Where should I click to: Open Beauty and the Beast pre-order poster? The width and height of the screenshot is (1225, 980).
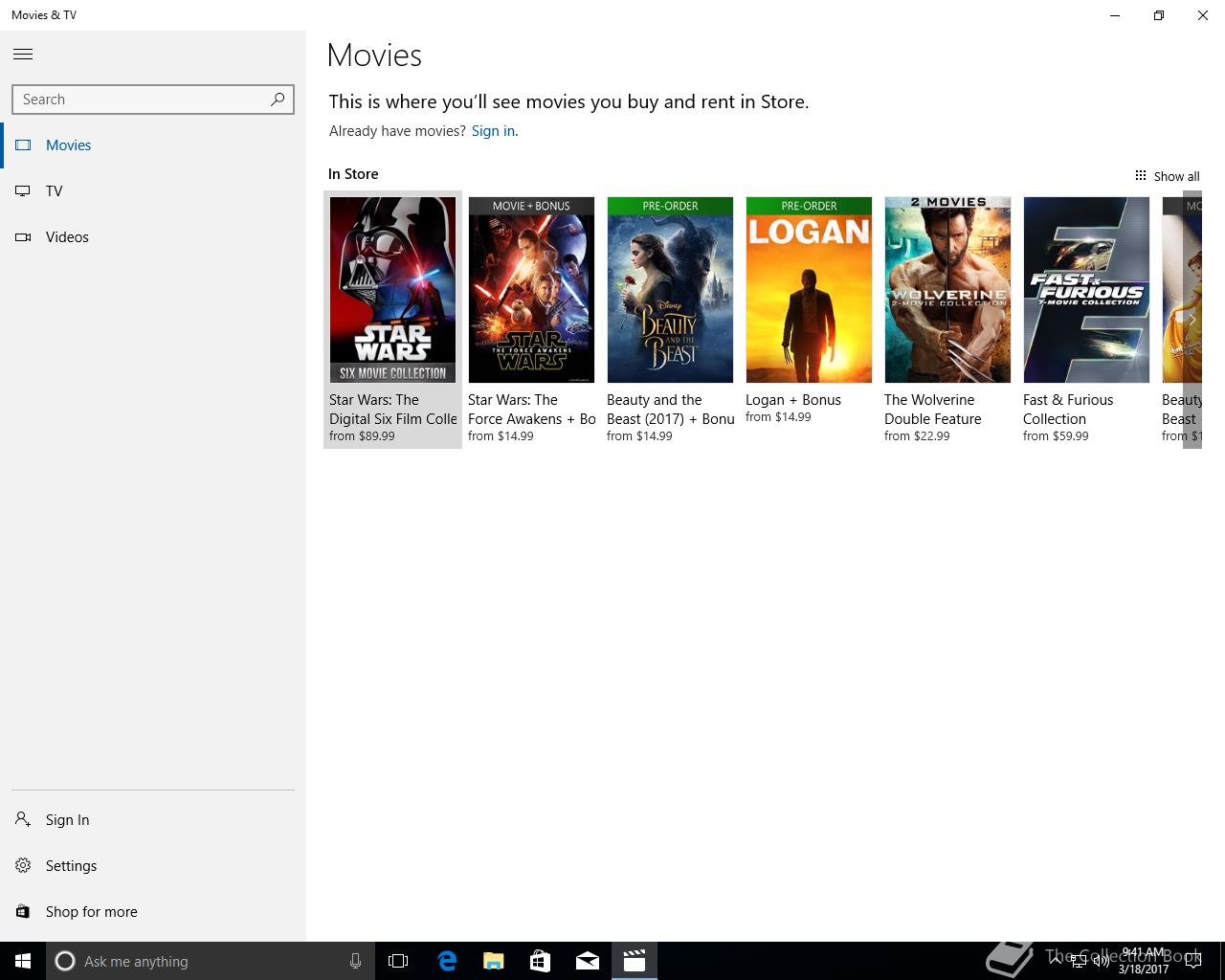point(670,290)
